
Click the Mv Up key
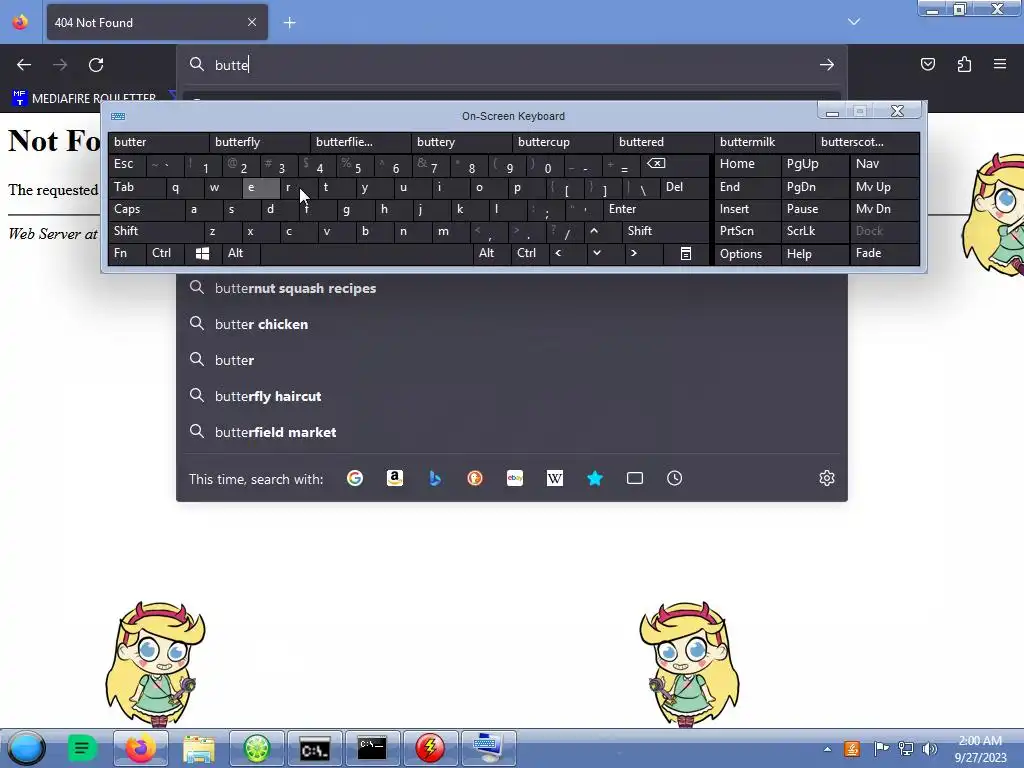(x=885, y=187)
